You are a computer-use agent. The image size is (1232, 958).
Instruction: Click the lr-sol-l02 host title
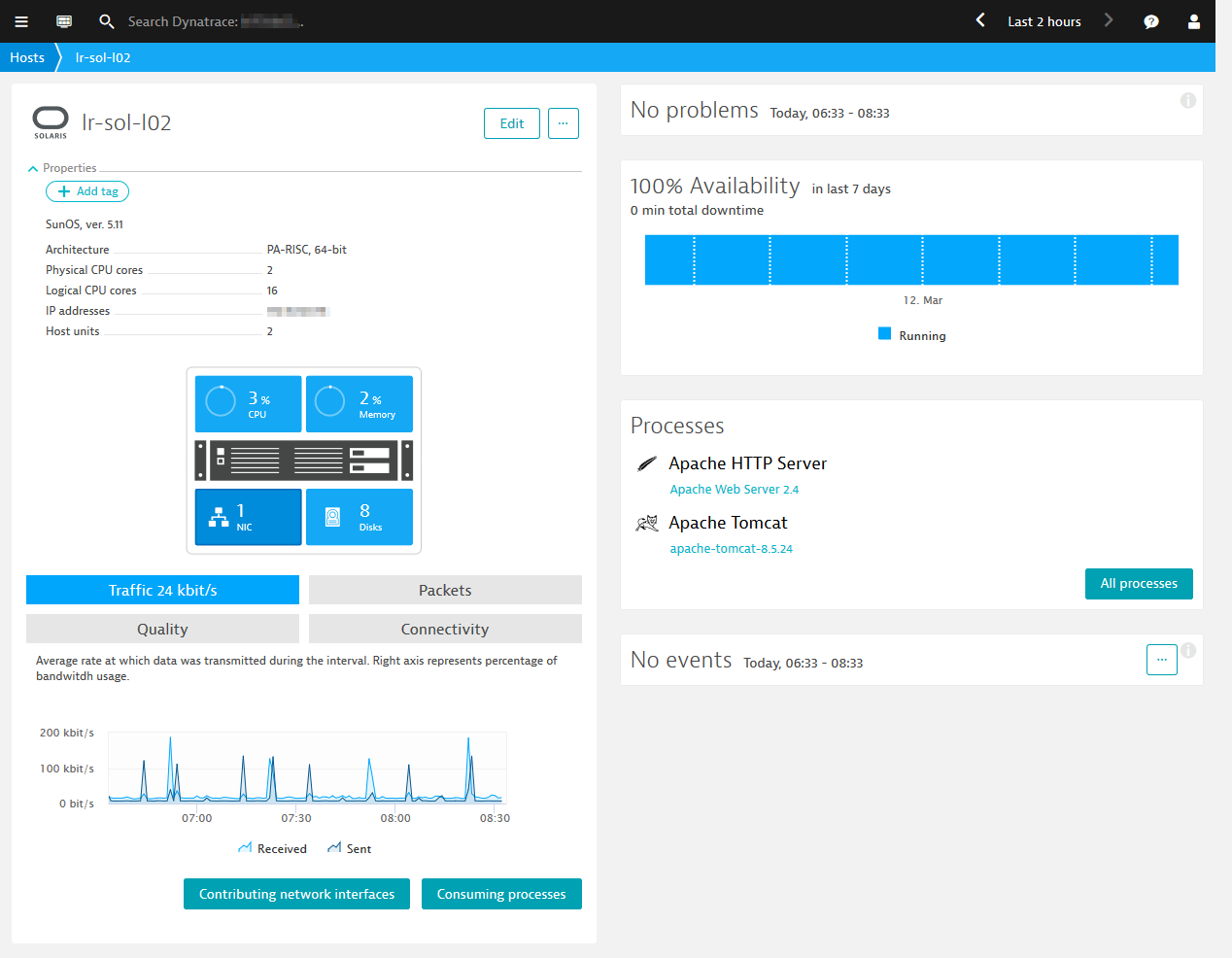(126, 122)
